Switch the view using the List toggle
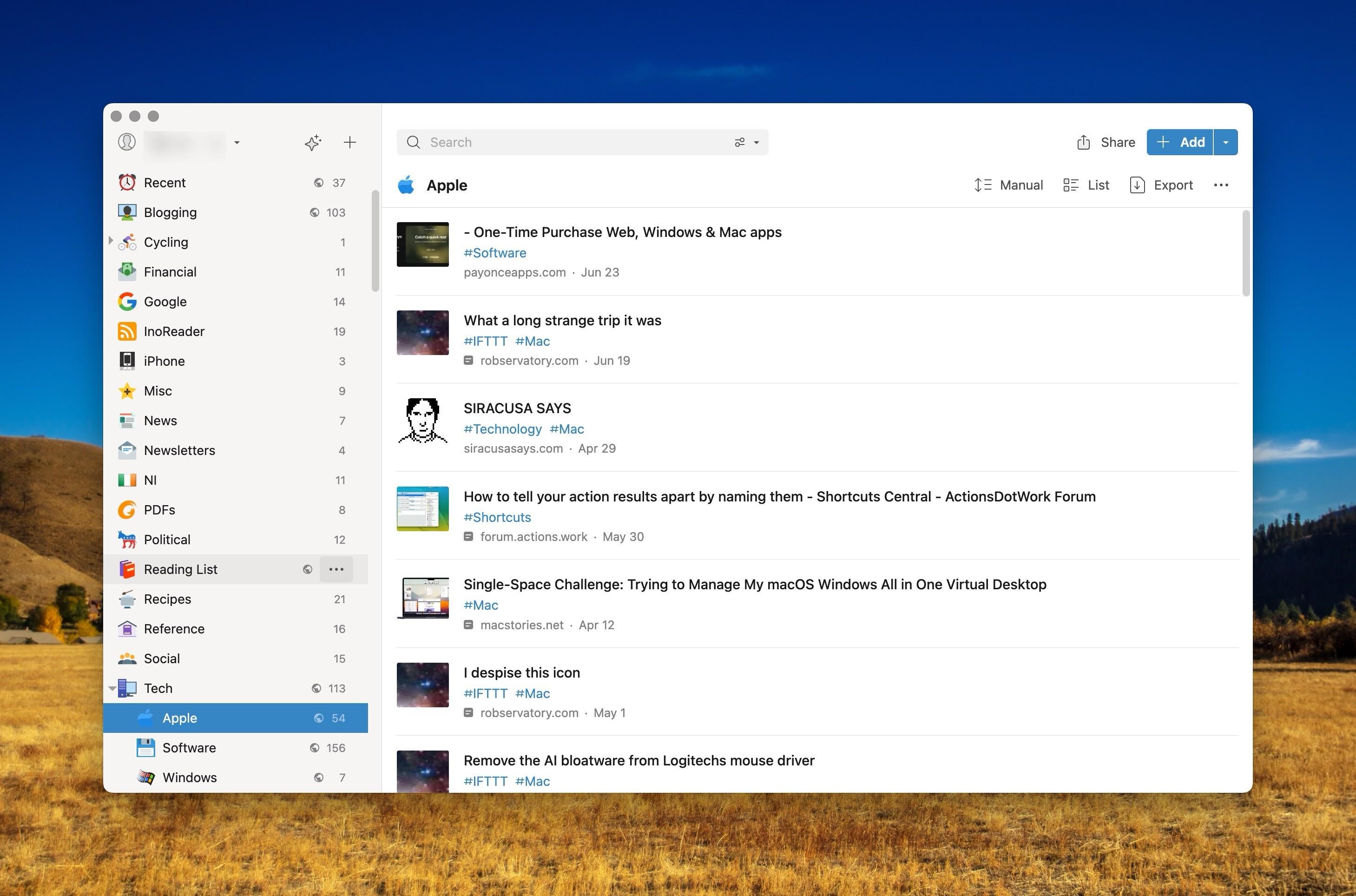The width and height of the screenshot is (1356, 896). point(1070,184)
